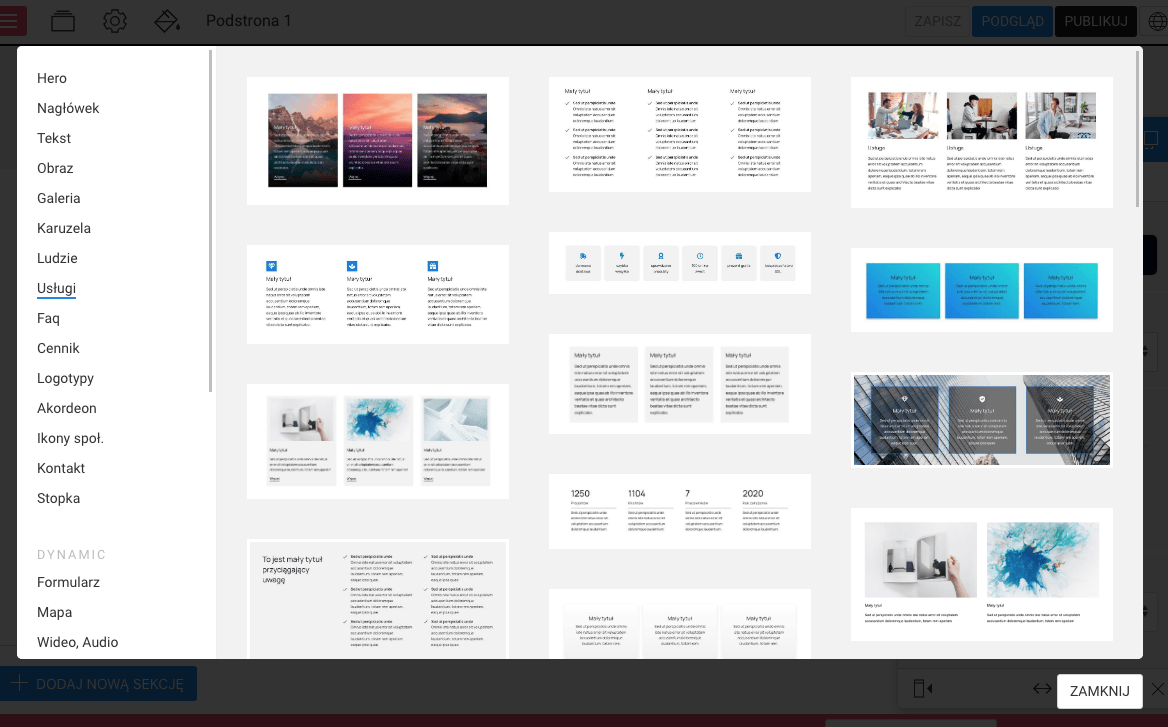Open the Kontakt category
1168x727 pixels.
click(61, 468)
